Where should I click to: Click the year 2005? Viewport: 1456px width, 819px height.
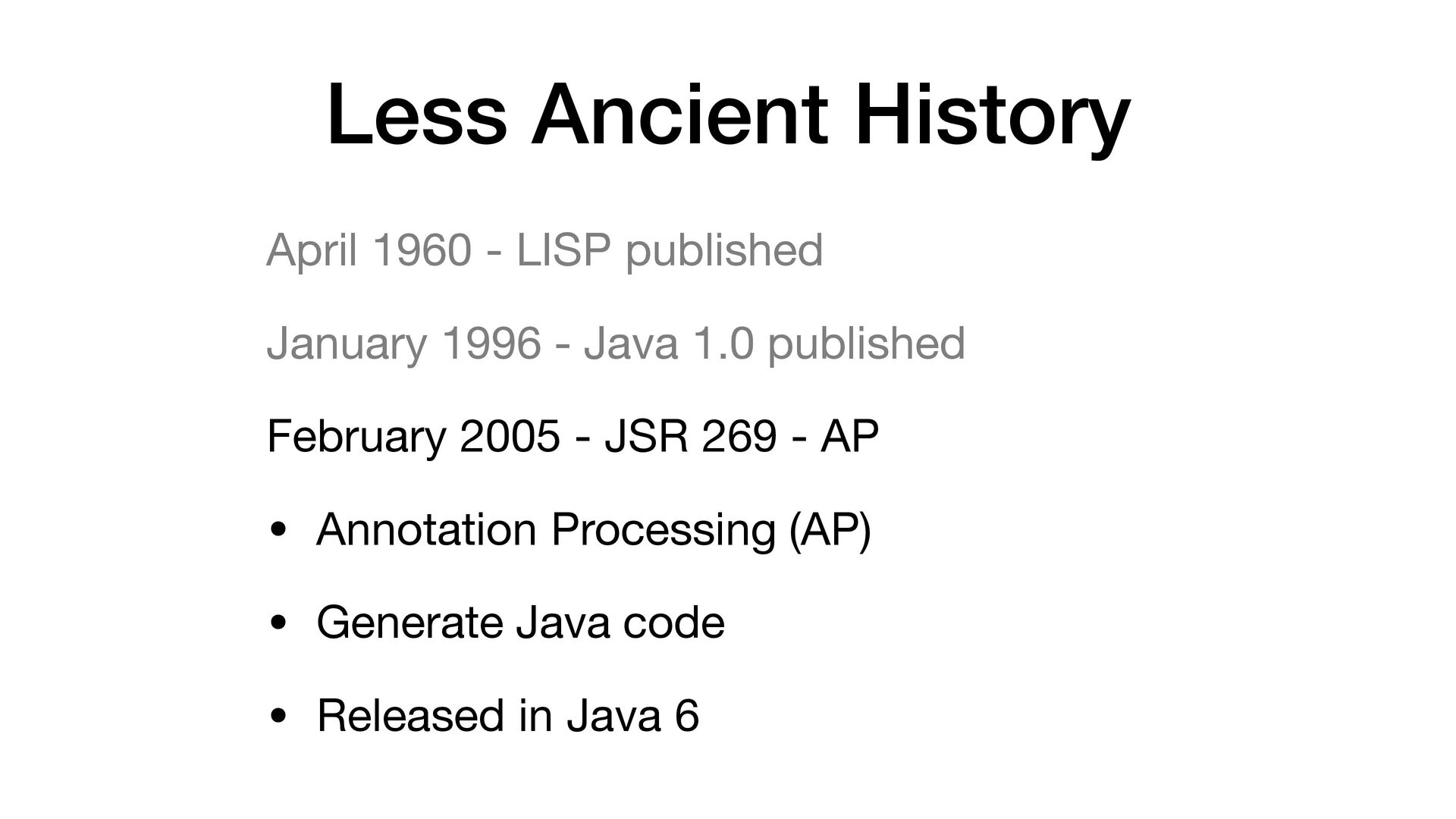coord(510,437)
